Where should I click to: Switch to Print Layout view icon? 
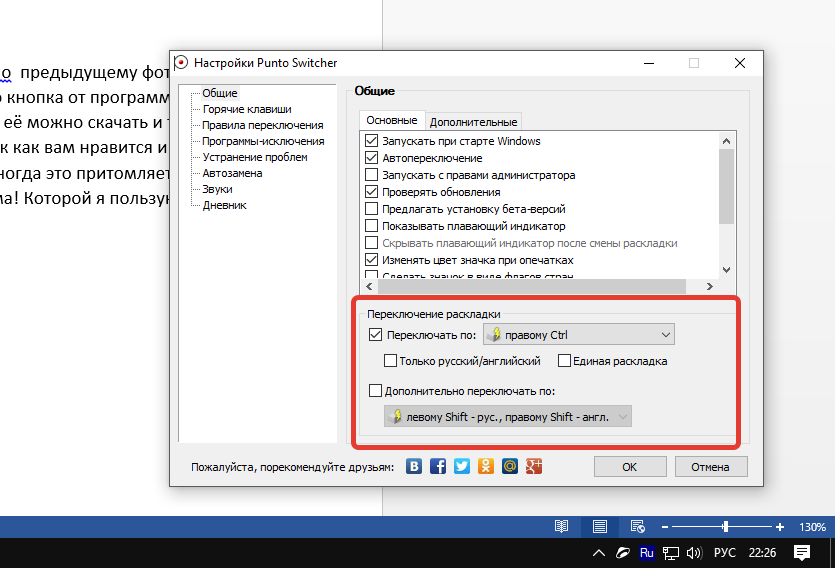[600, 526]
